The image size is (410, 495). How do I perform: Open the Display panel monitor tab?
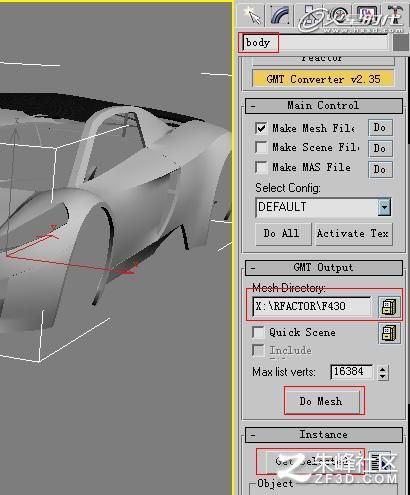pyautogui.click(x=367, y=15)
